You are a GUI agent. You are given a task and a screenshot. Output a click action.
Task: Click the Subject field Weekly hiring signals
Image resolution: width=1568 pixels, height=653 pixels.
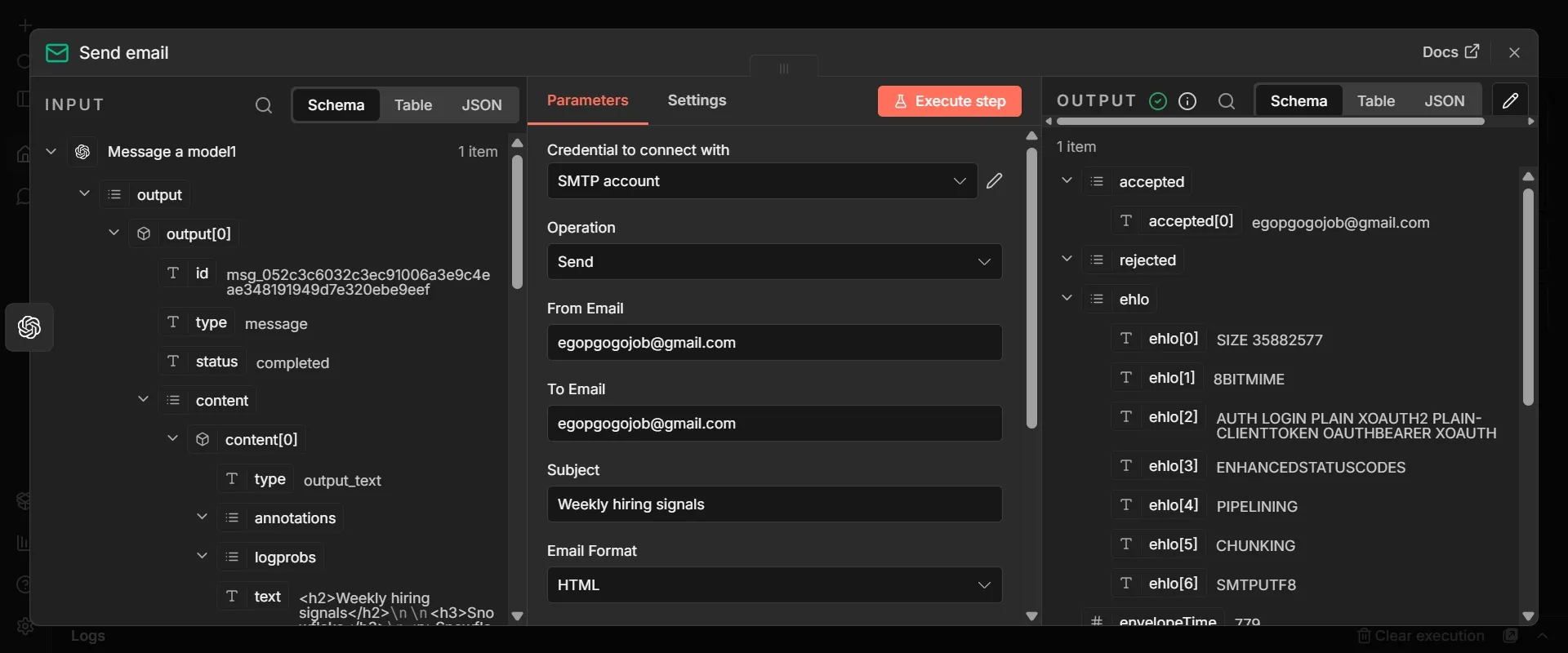pos(774,504)
